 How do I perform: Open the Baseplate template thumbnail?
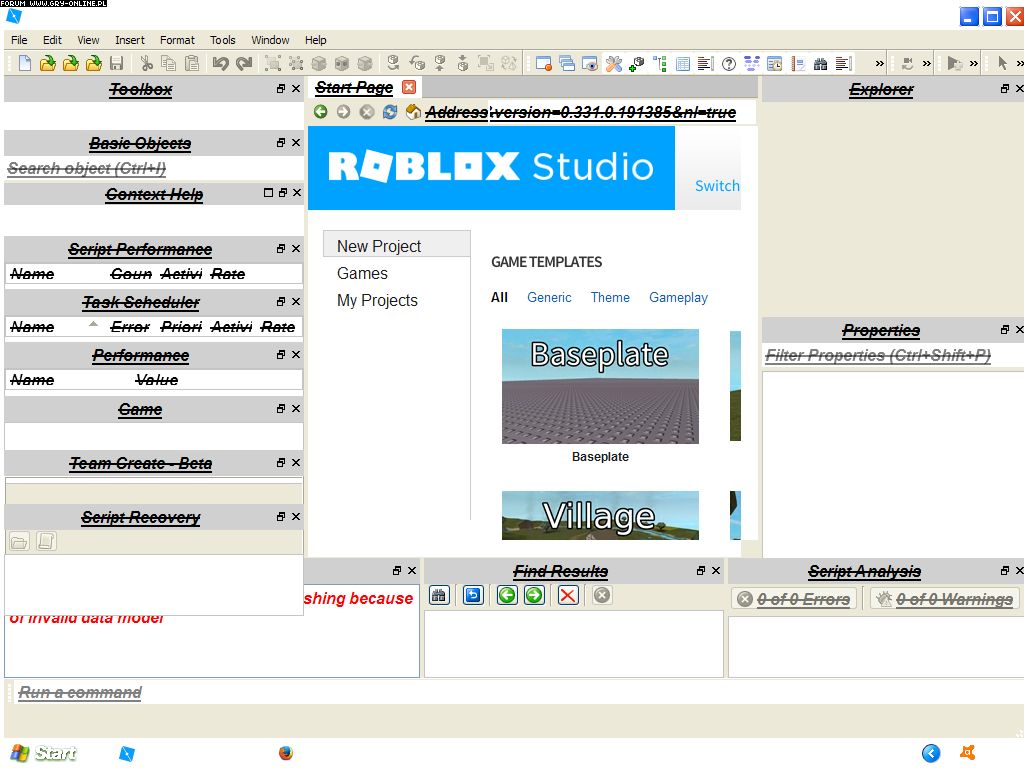[x=600, y=386]
